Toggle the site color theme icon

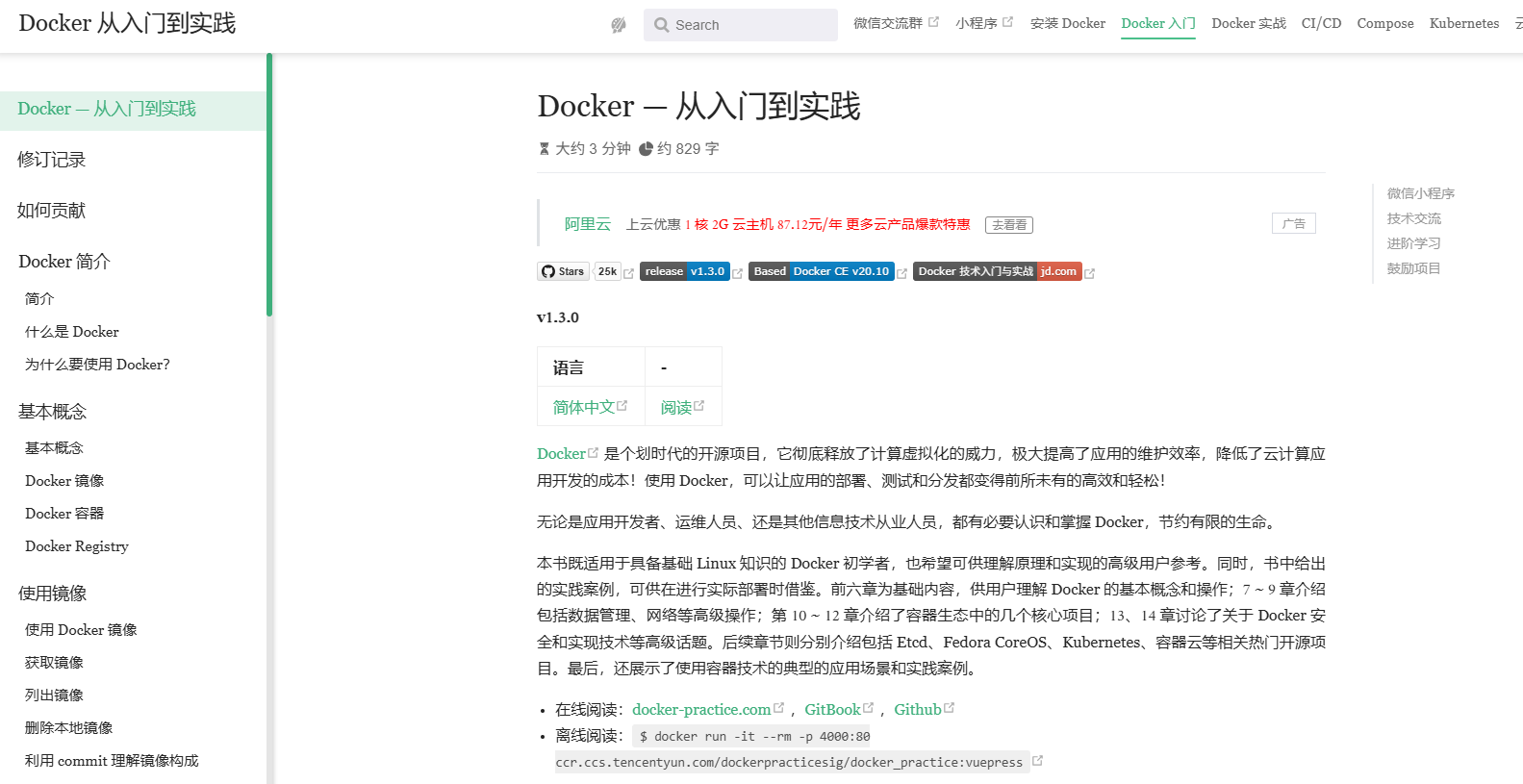(x=619, y=25)
